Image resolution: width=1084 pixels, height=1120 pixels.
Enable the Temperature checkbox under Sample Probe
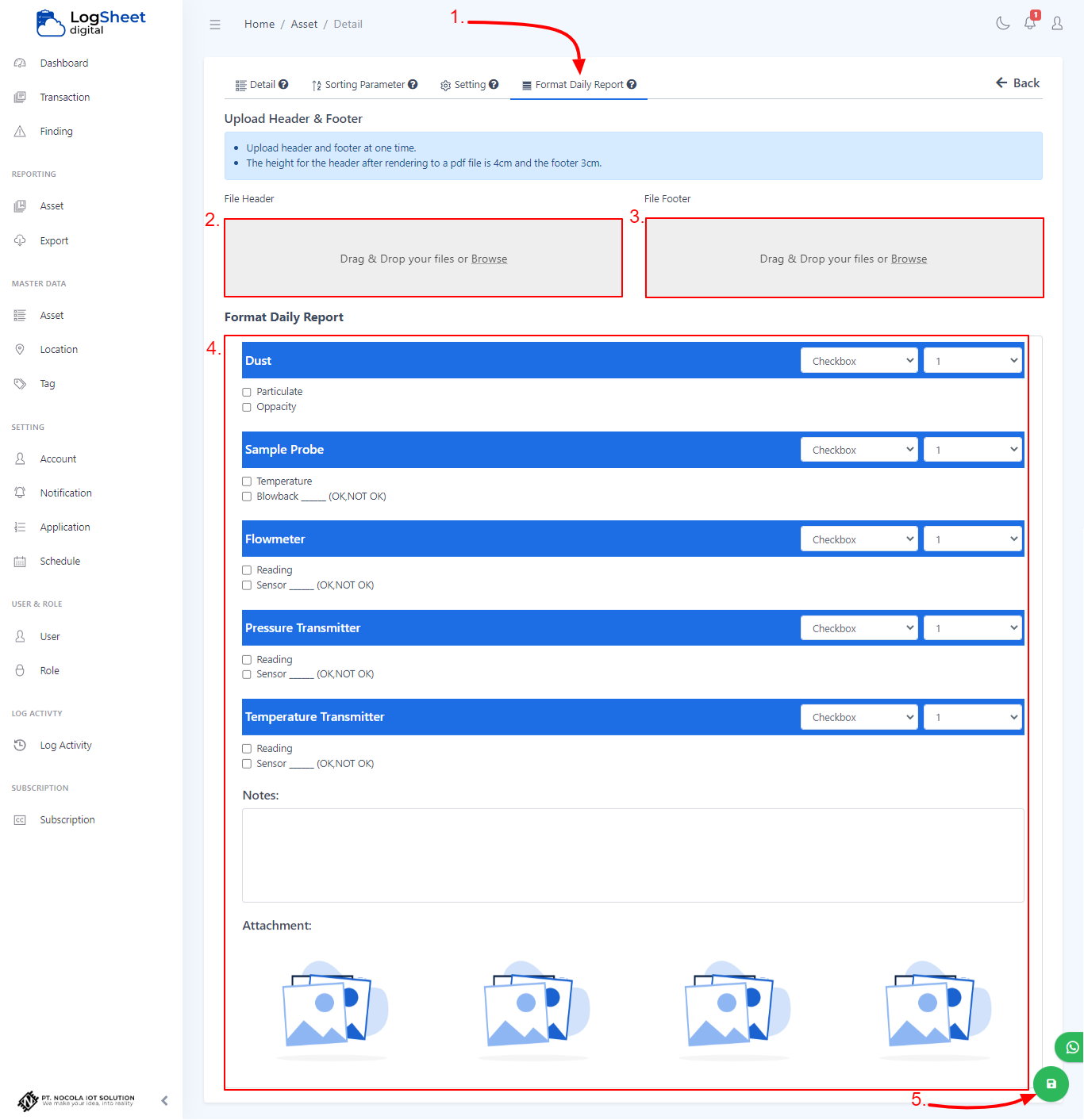coord(246,481)
